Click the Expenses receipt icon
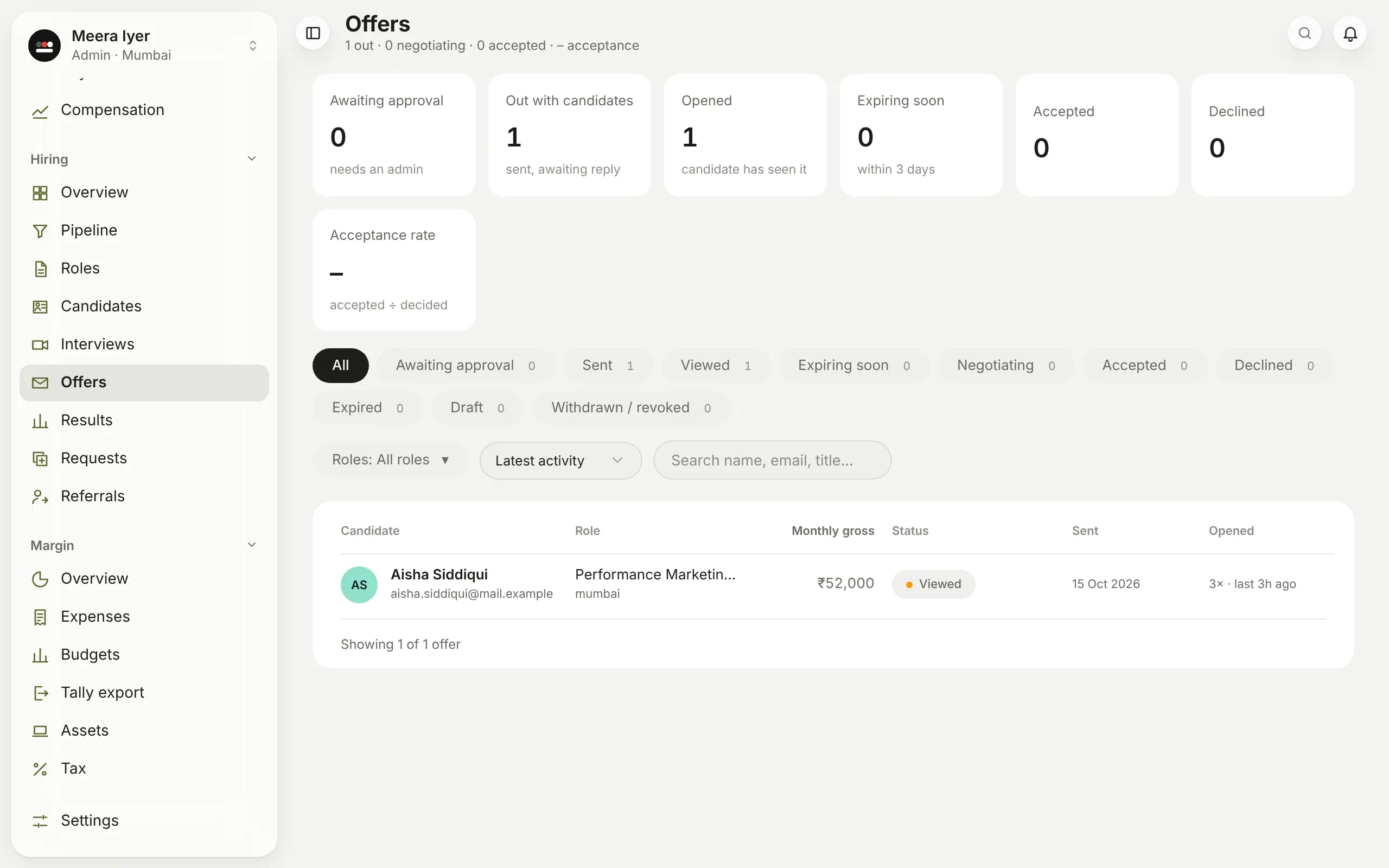 40,617
